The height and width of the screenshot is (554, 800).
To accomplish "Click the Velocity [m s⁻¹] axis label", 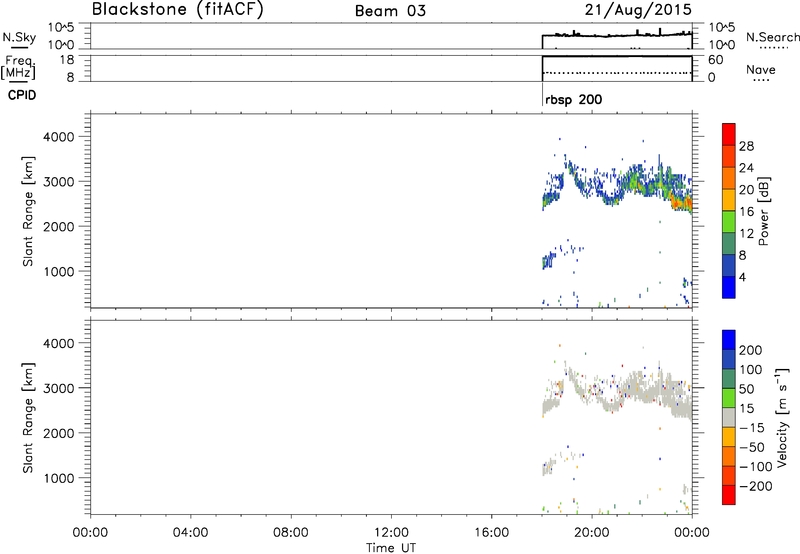I will pyautogui.click(x=782, y=417).
